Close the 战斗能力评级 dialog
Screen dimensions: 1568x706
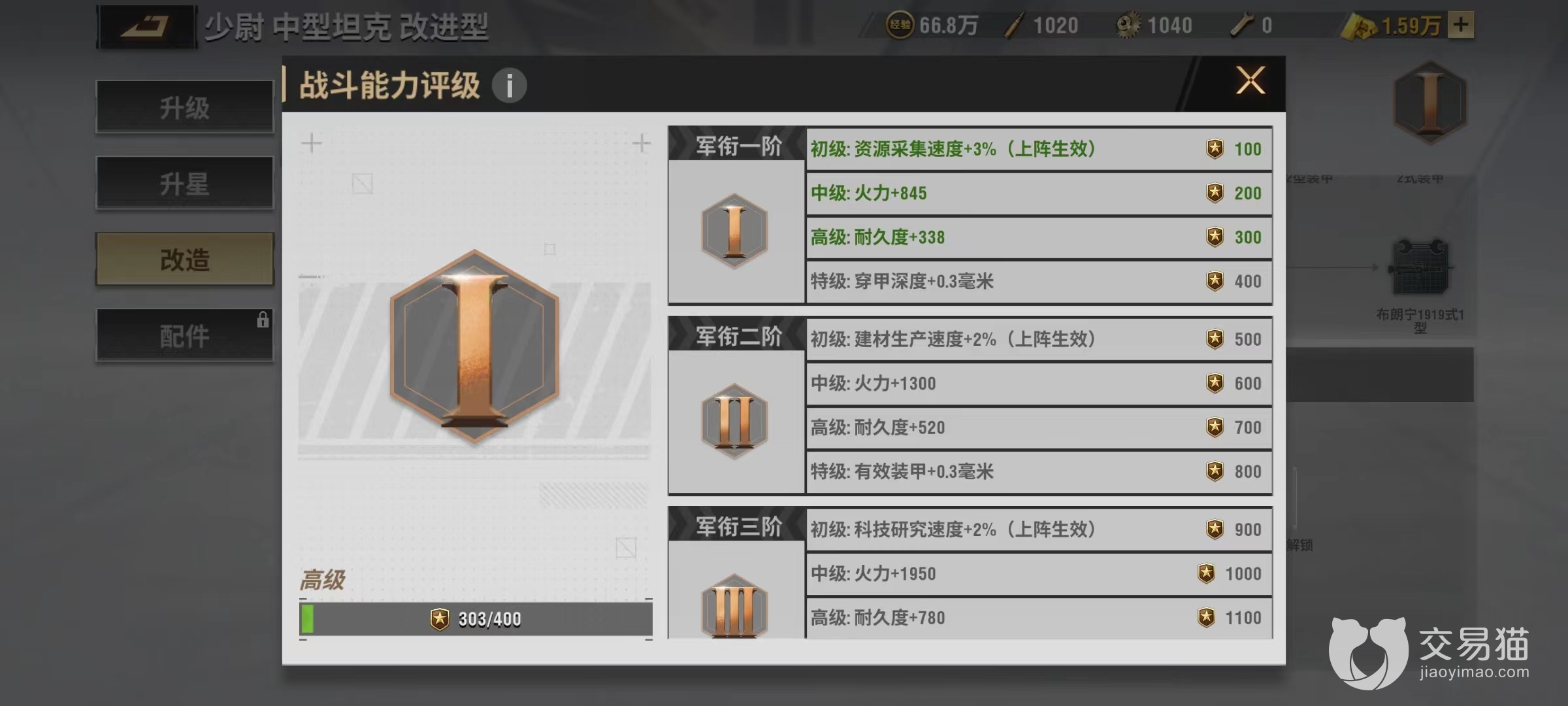(1250, 80)
